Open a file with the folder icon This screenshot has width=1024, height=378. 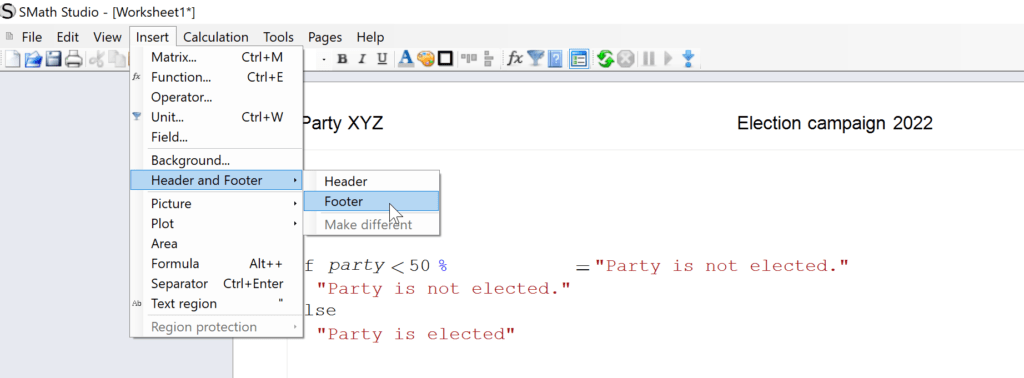[33, 59]
